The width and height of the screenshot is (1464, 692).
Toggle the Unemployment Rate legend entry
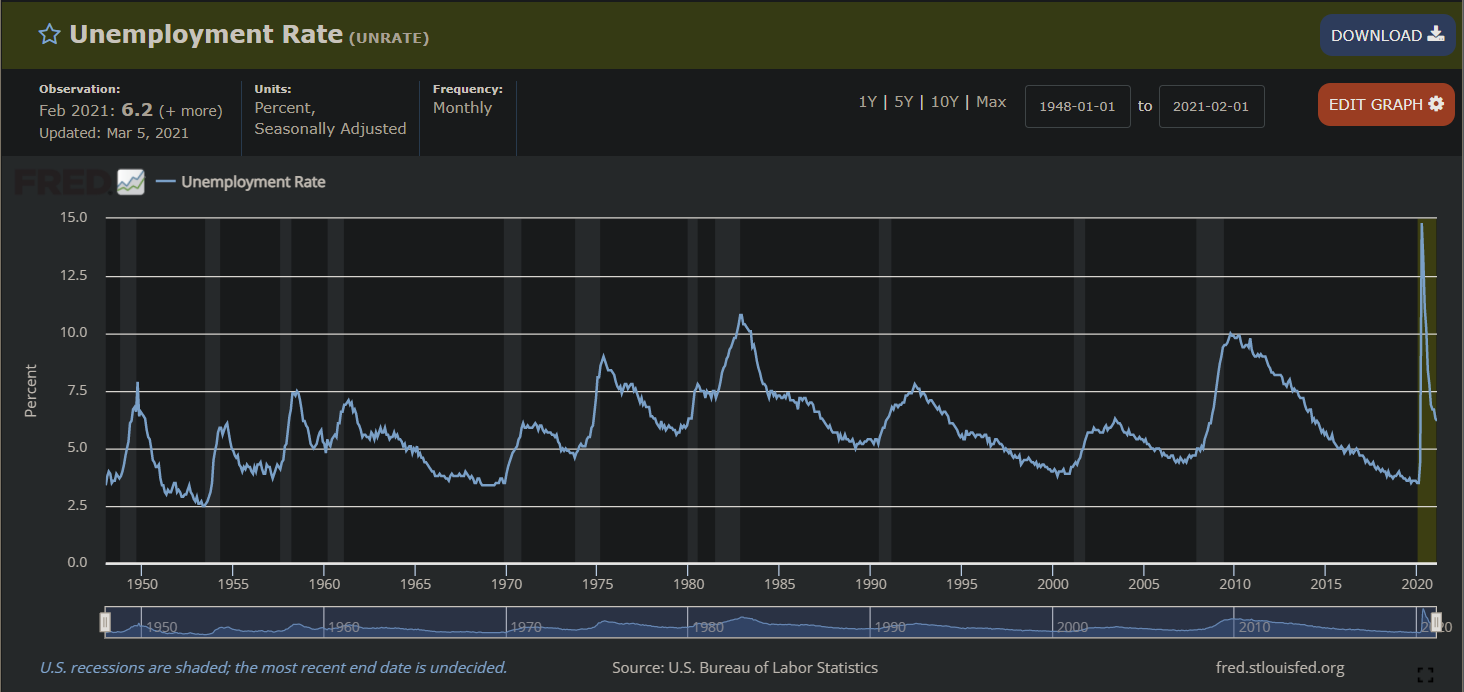pyautogui.click(x=241, y=182)
